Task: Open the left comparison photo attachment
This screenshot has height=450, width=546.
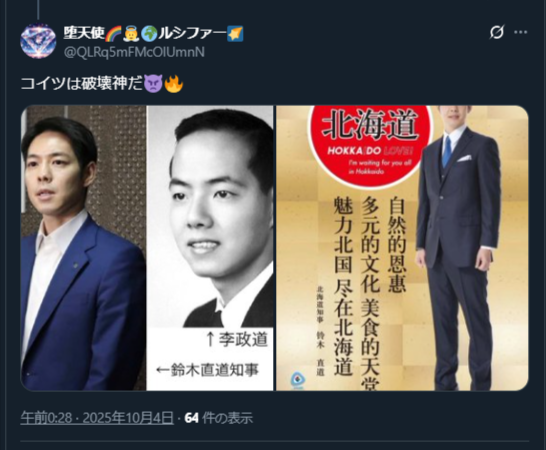Action: (x=147, y=248)
